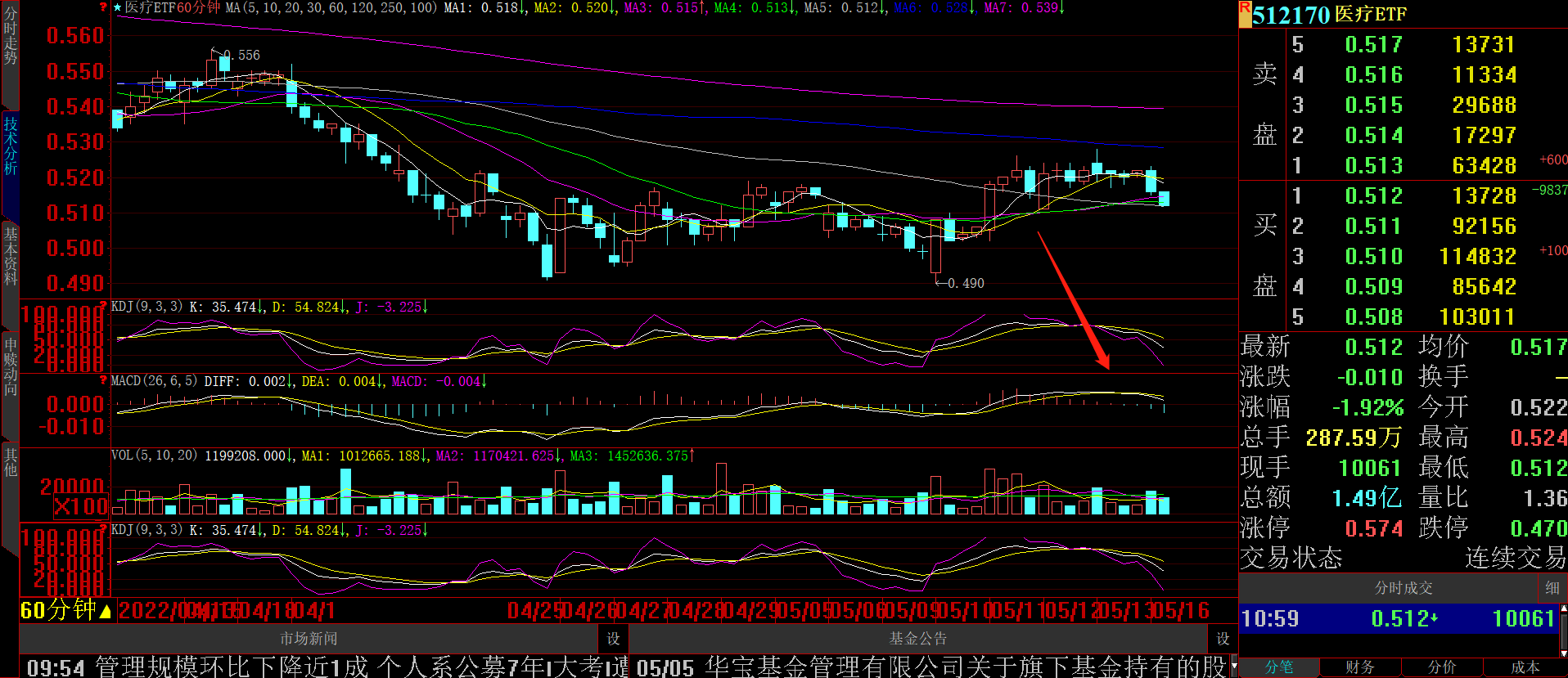This screenshot has height=678, width=1568.
Task: Click the 设 button next to 基金公告
Action: pyautogui.click(x=1223, y=639)
